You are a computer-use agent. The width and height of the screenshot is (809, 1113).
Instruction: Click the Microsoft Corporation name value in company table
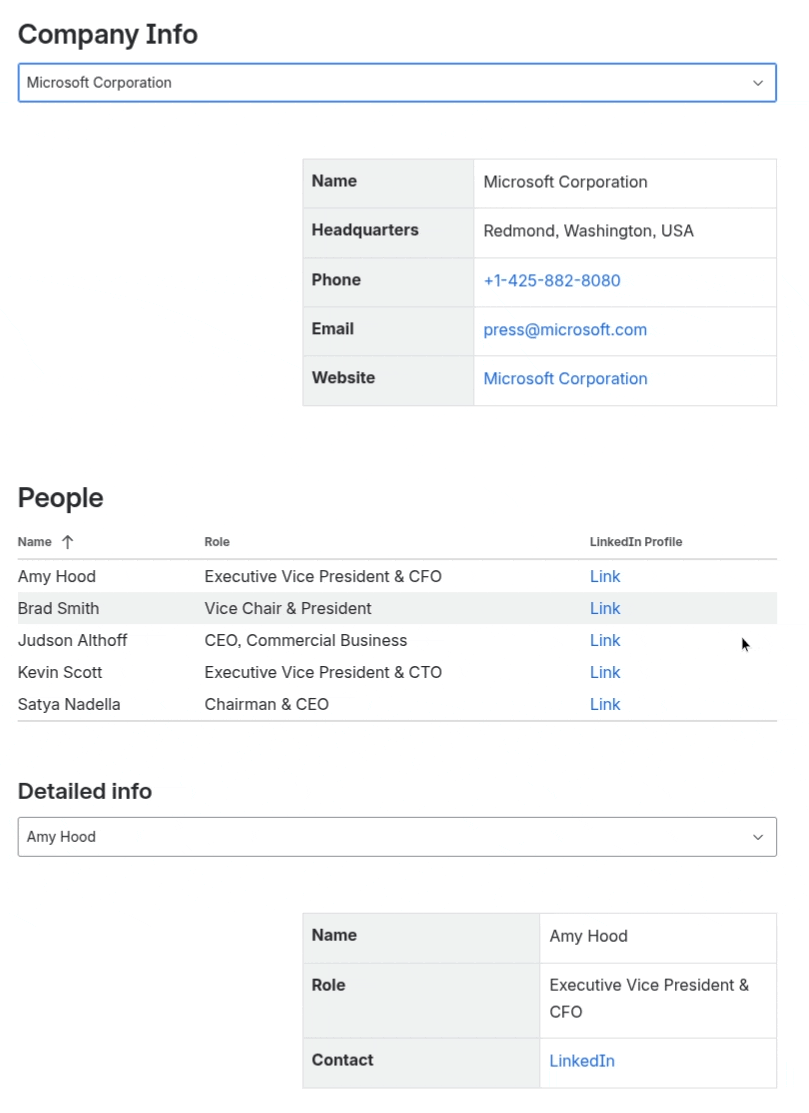tap(565, 182)
